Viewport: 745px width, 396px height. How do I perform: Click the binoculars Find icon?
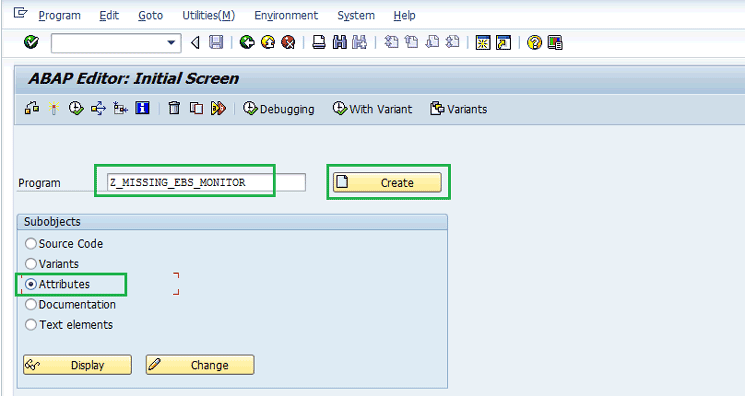[x=340, y=43]
